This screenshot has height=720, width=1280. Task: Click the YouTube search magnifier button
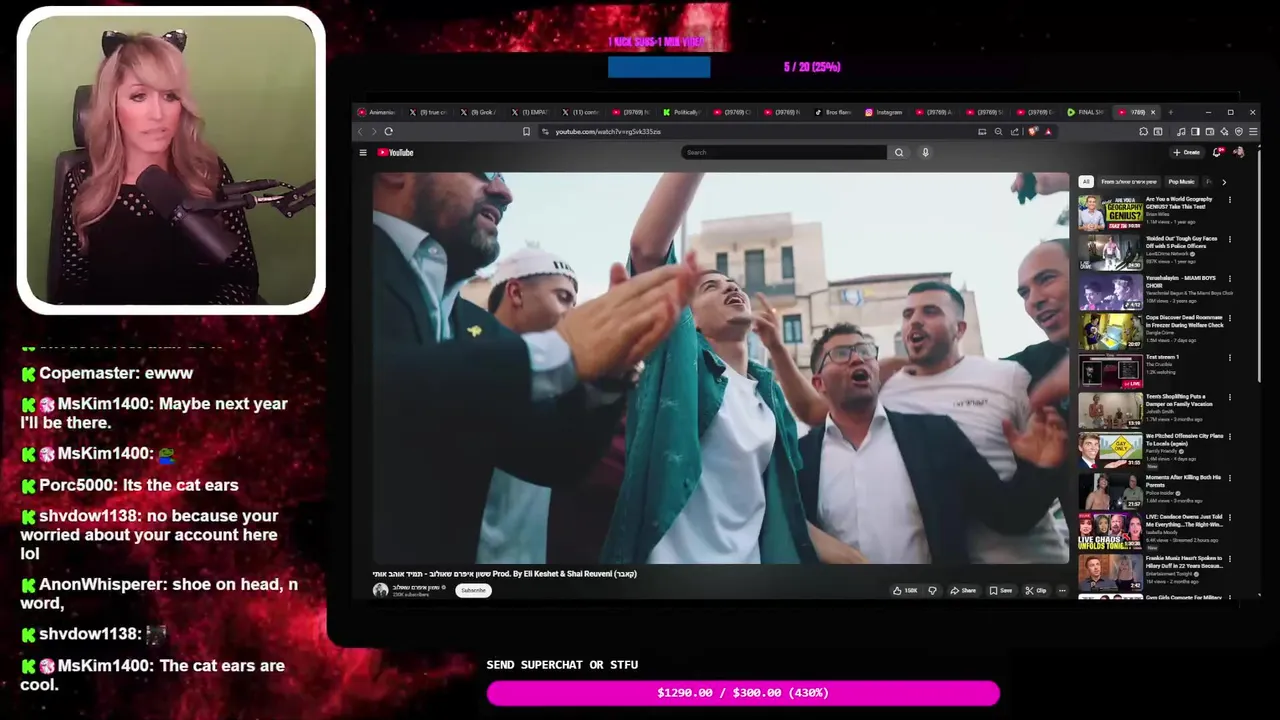coord(899,153)
